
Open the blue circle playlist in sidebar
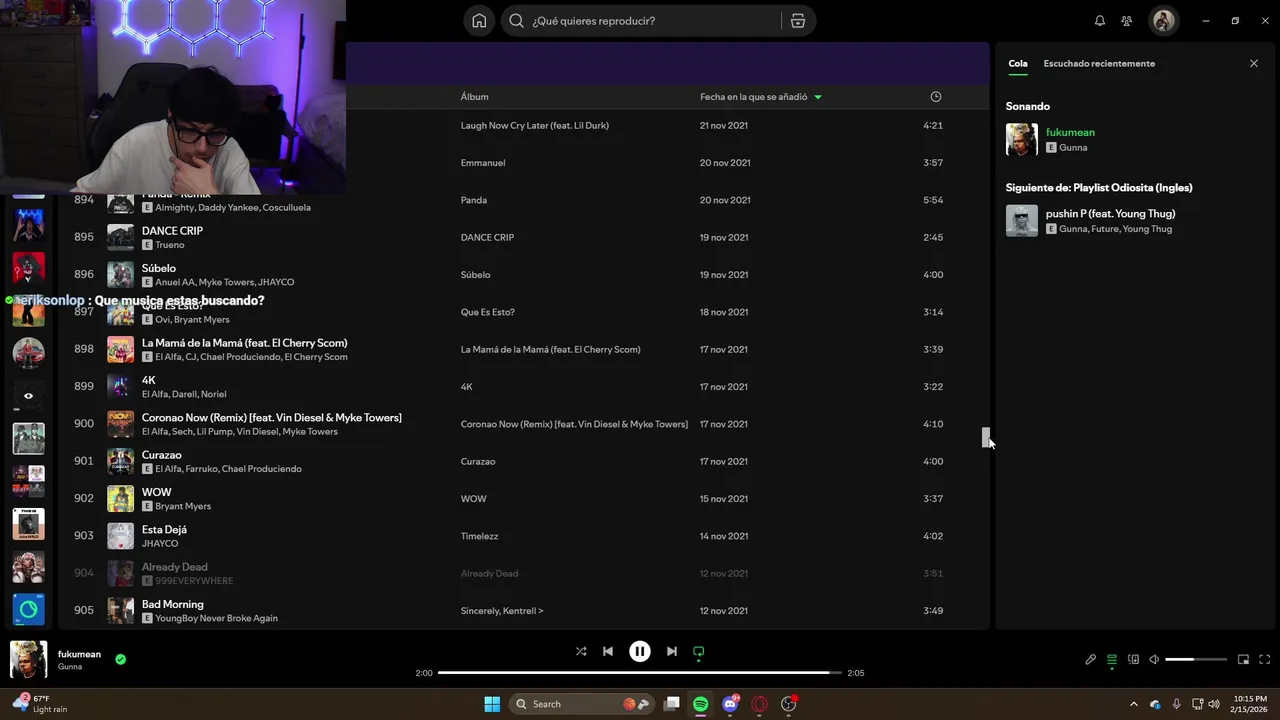tap(28, 609)
